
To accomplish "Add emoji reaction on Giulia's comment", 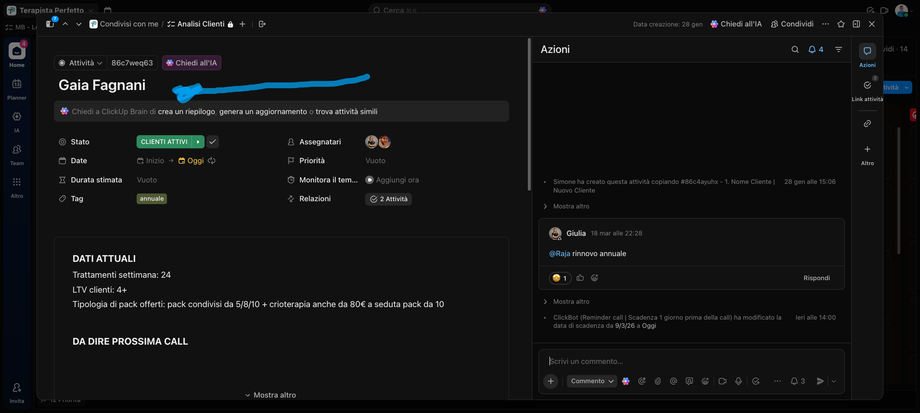I will coord(594,278).
